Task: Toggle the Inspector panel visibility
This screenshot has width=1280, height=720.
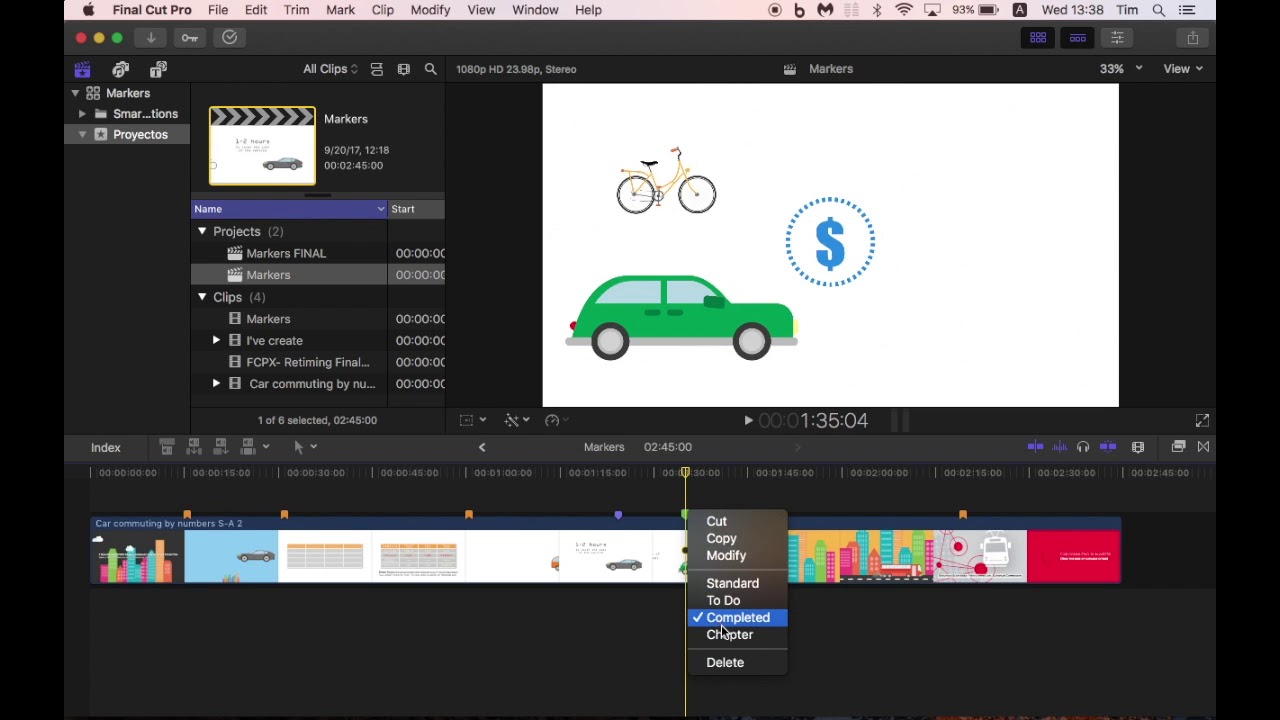Action: [1117, 38]
